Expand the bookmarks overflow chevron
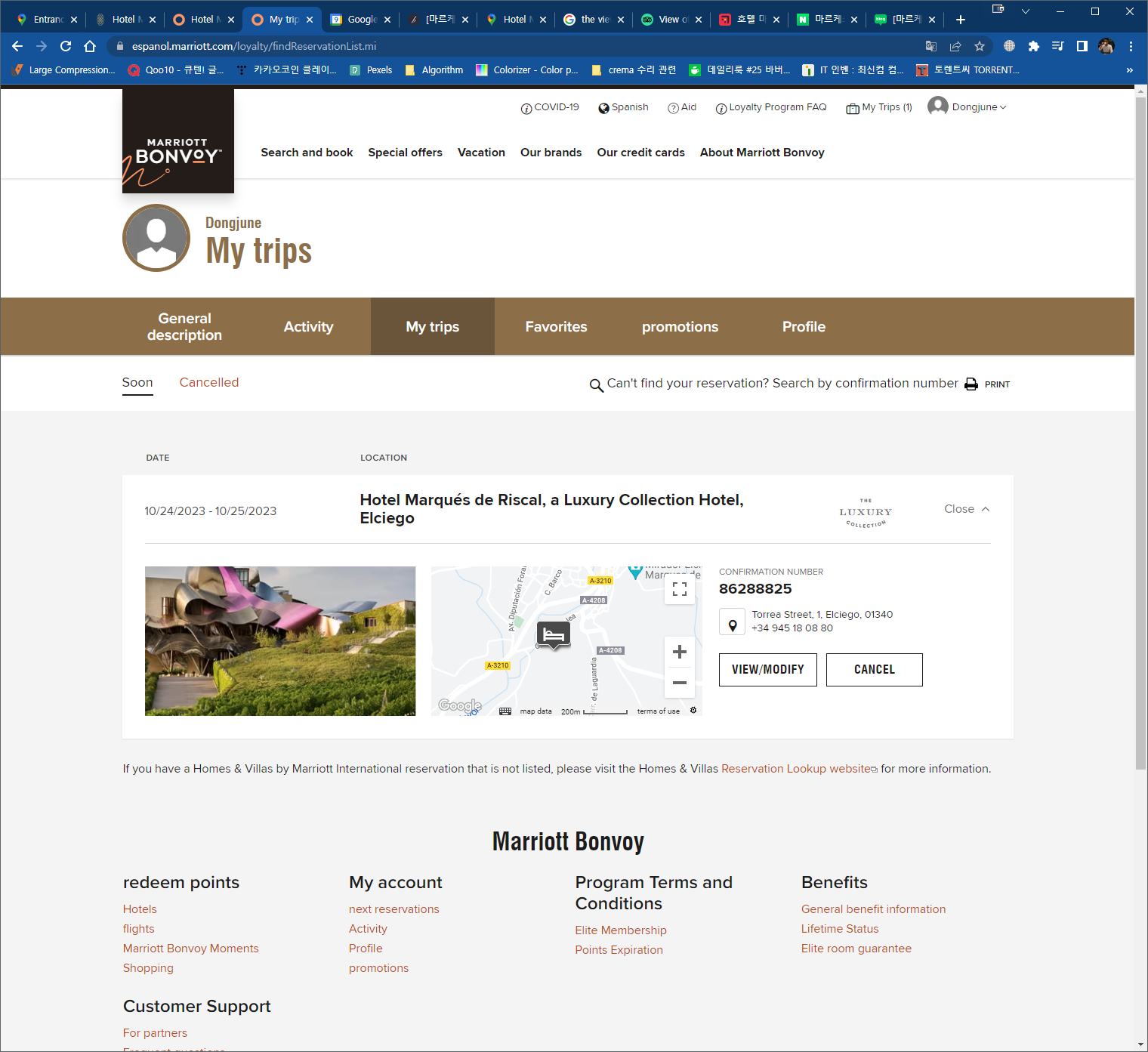Screen dimensions: 1148x1052 coord(1129,70)
